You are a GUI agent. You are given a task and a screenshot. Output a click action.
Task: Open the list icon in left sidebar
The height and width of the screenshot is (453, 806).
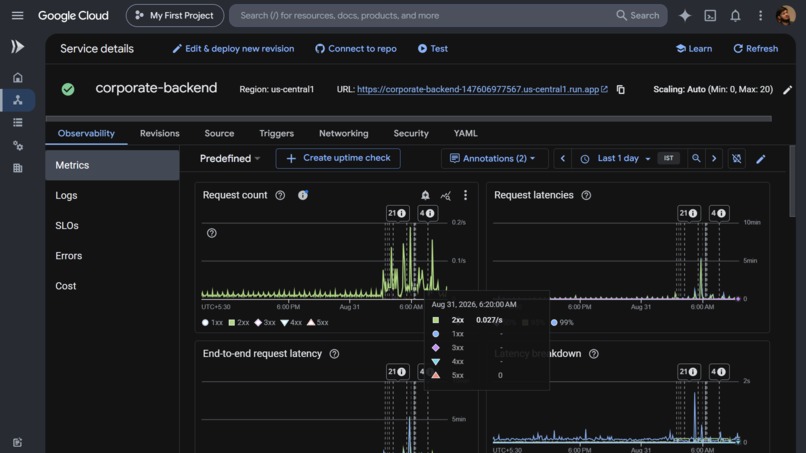[x=17, y=122]
